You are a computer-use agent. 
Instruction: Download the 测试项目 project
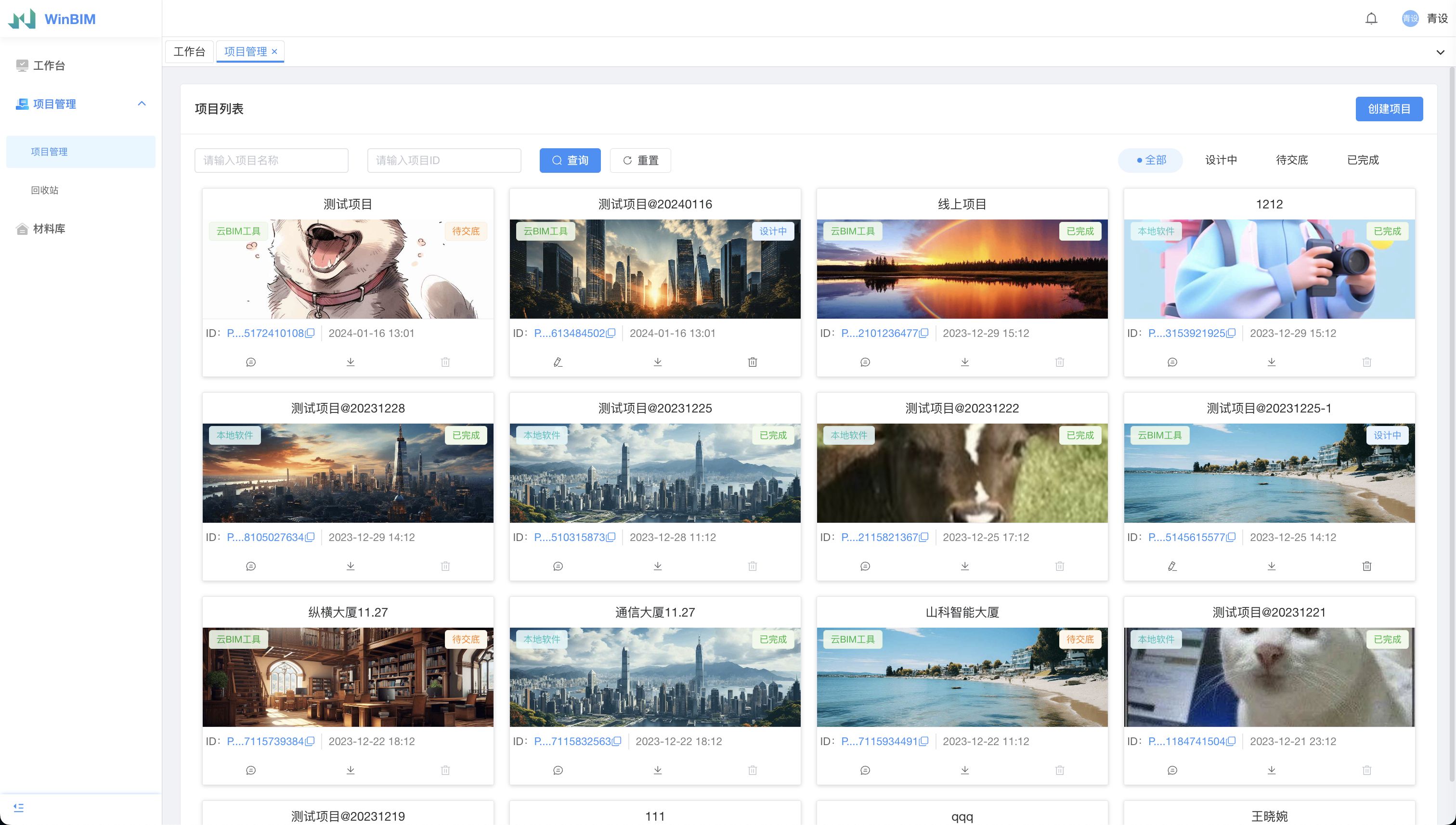tap(350, 362)
